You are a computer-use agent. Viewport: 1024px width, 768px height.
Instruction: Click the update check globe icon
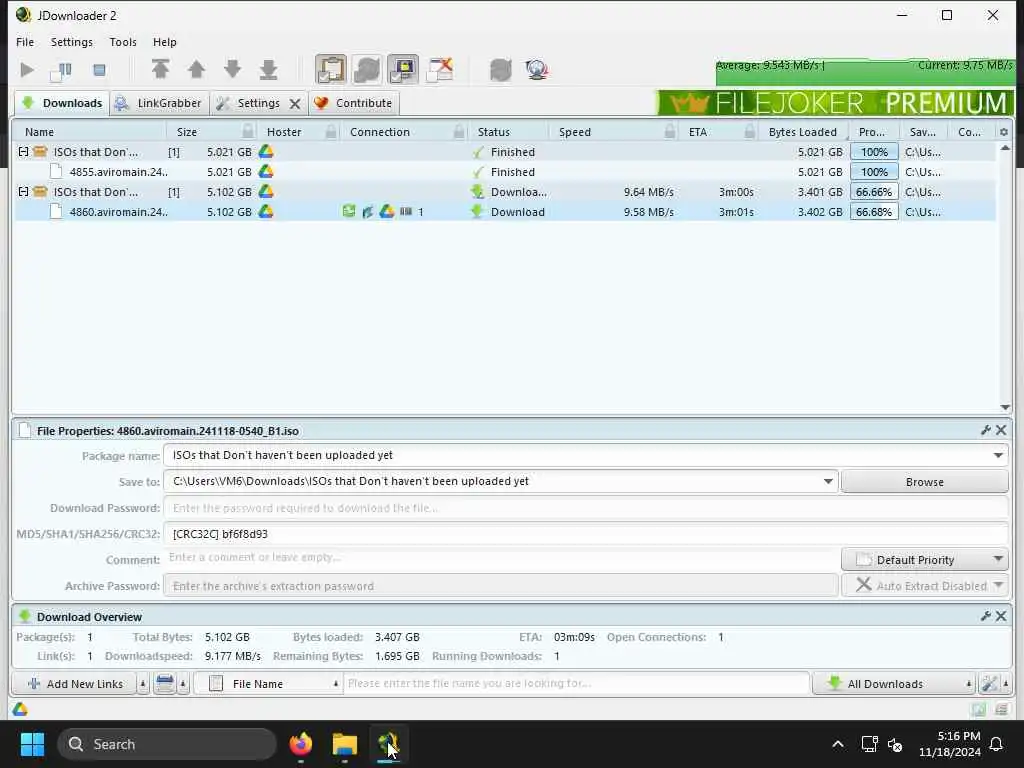pos(537,69)
